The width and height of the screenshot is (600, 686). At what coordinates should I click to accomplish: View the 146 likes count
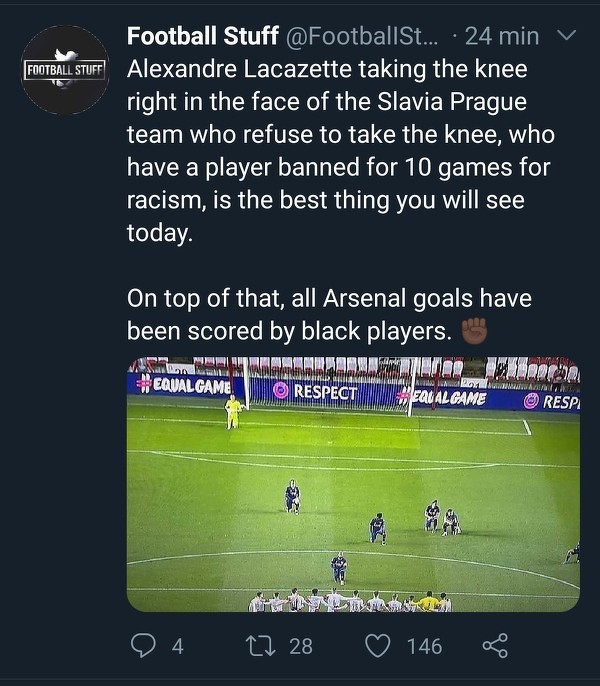click(424, 647)
